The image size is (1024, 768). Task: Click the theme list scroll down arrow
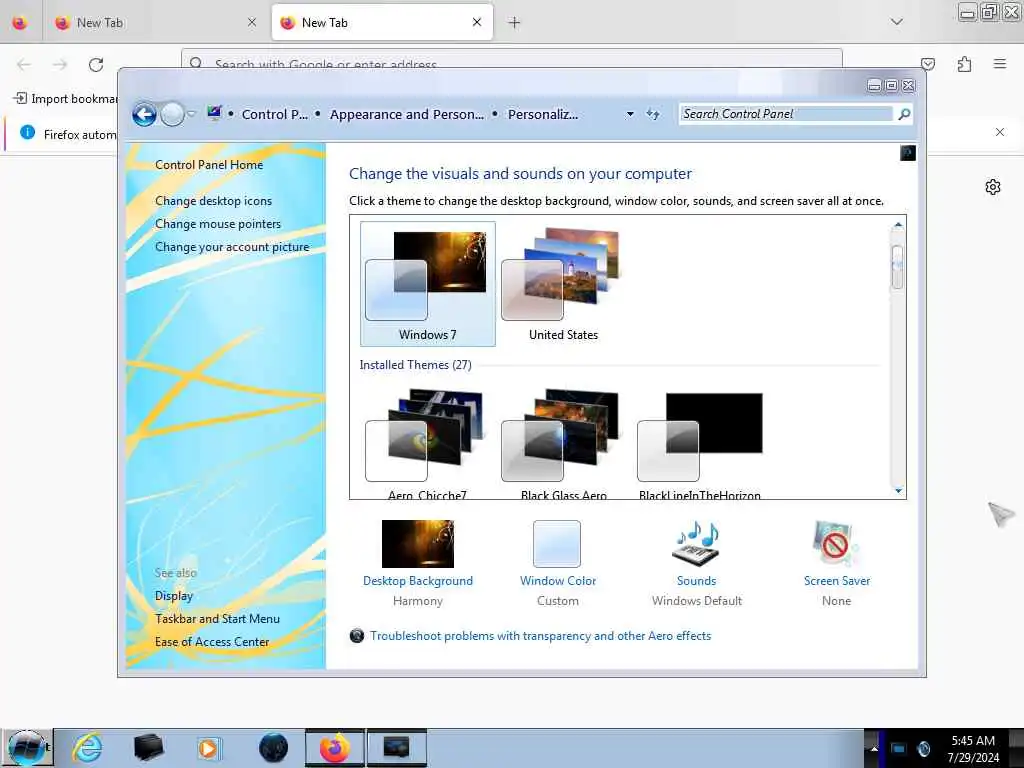(898, 490)
